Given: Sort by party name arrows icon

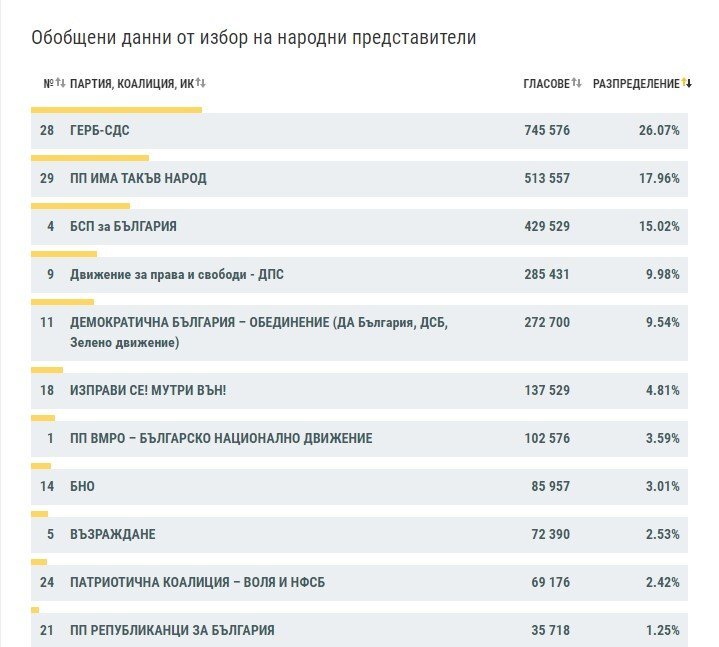Looking at the screenshot, I should coord(201,83).
